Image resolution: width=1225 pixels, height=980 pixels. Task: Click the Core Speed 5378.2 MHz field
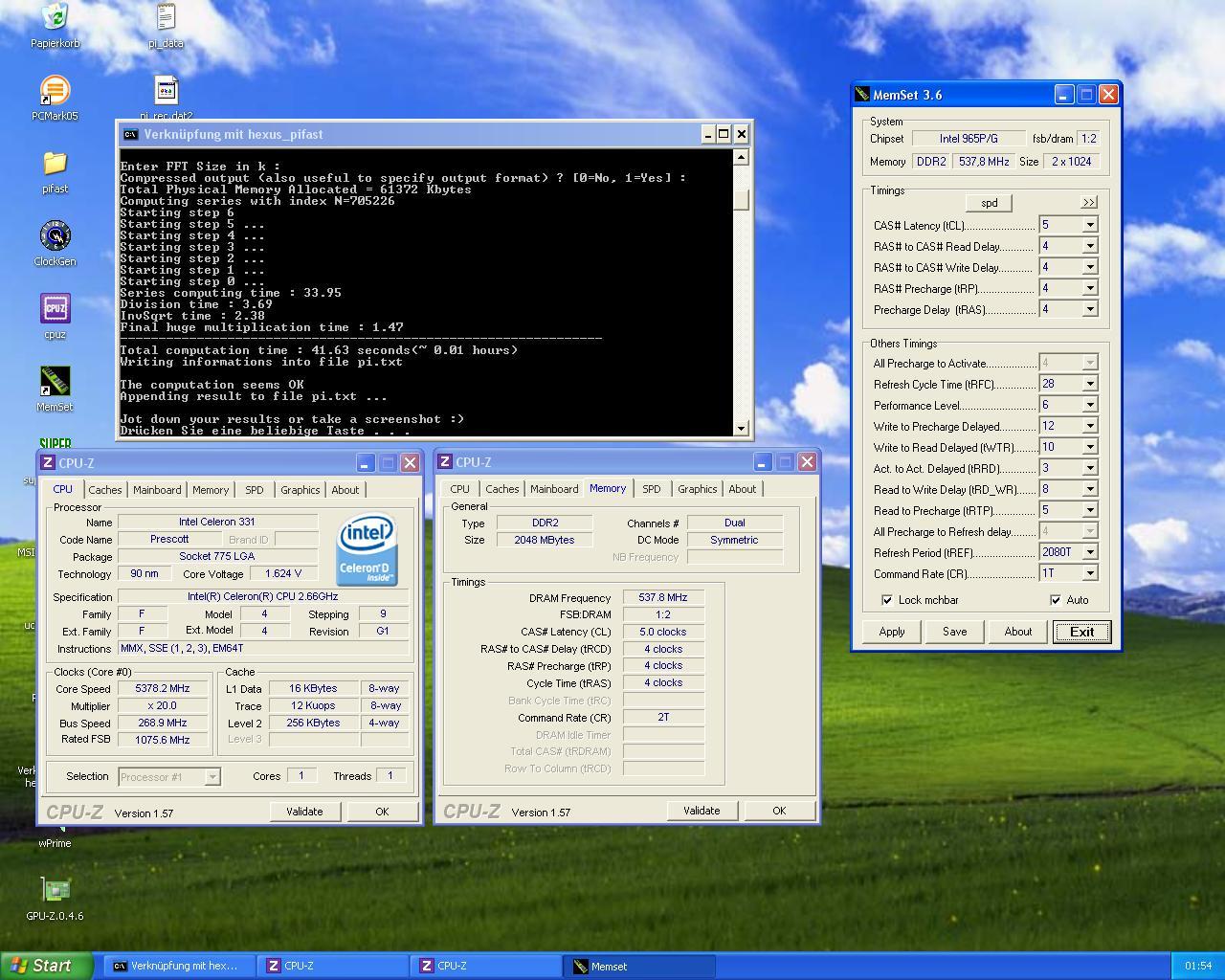point(163,688)
